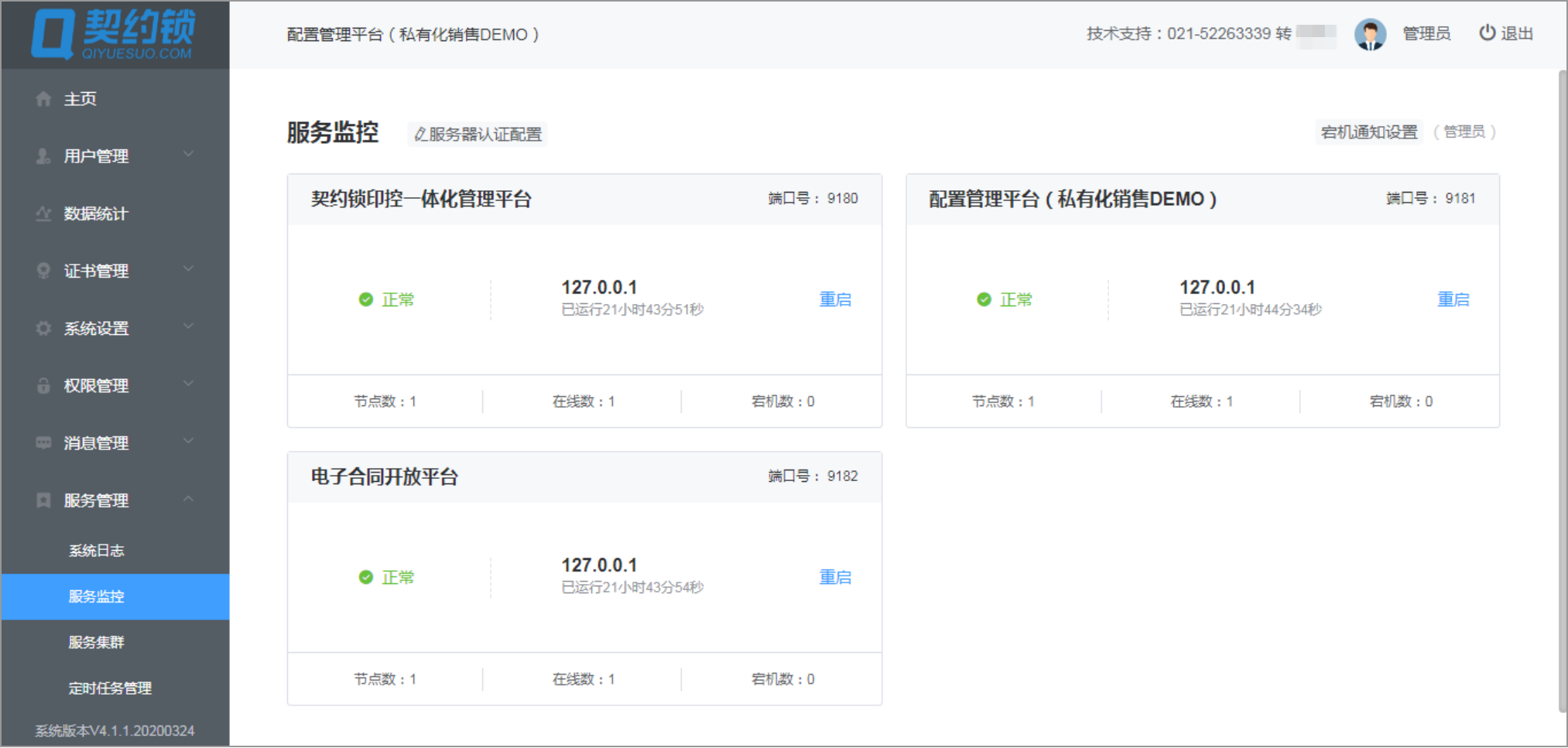Click 重启 for port 9180 service
Image resolution: width=1568 pixels, height=748 pixels.
click(835, 299)
